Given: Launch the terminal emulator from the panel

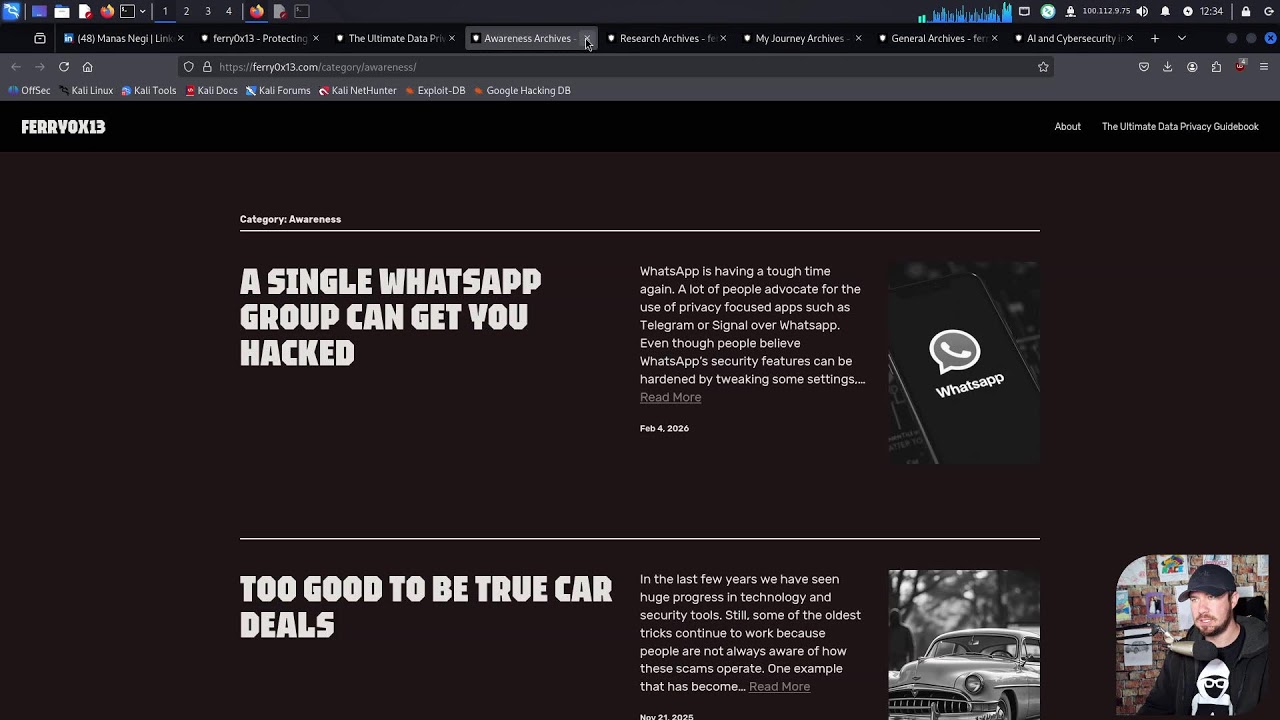Looking at the screenshot, I should [127, 11].
